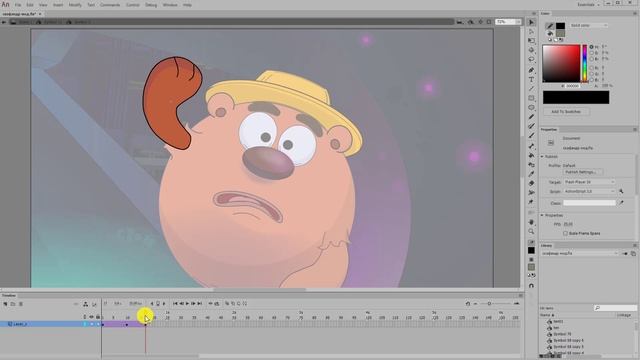Open the Window menu
The height and width of the screenshot is (360, 640).
pos(170,5)
